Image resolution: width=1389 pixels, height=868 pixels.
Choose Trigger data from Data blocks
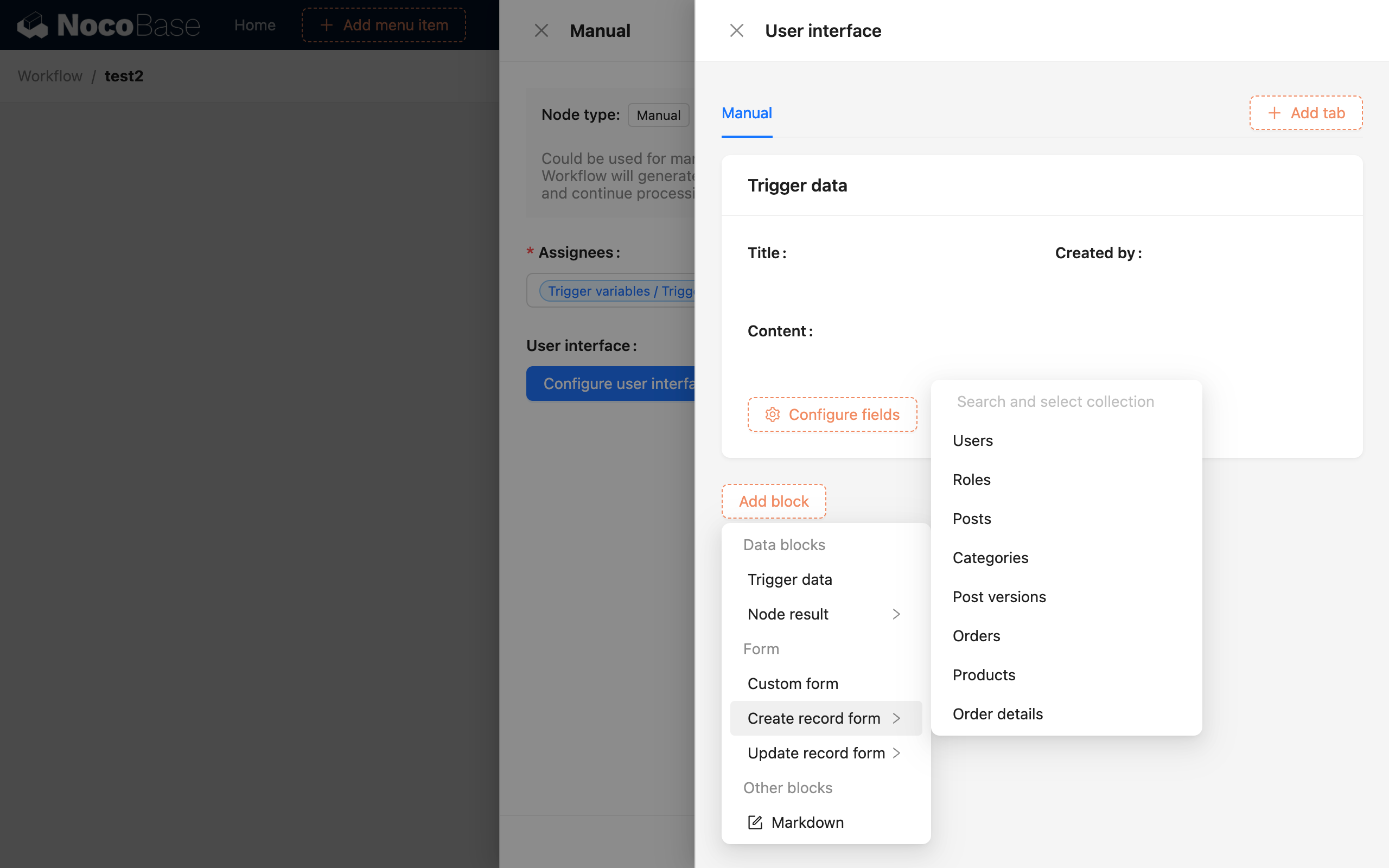click(789, 579)
